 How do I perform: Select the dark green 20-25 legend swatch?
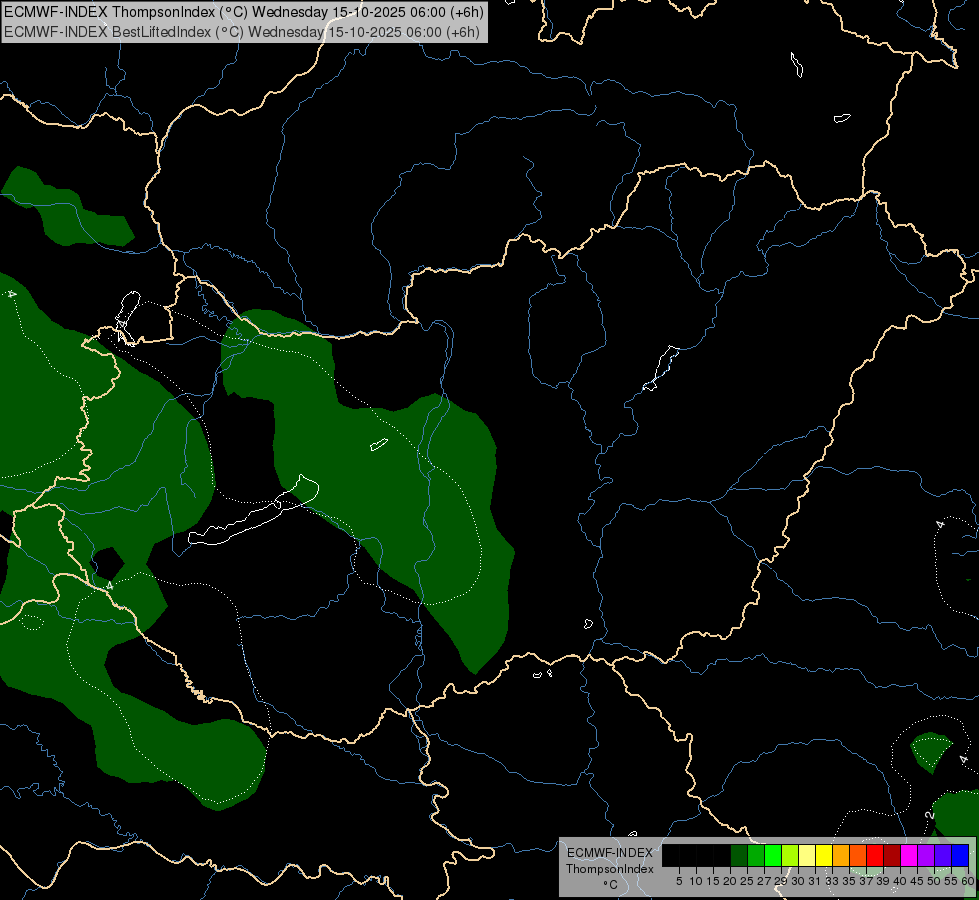point(739,855)
